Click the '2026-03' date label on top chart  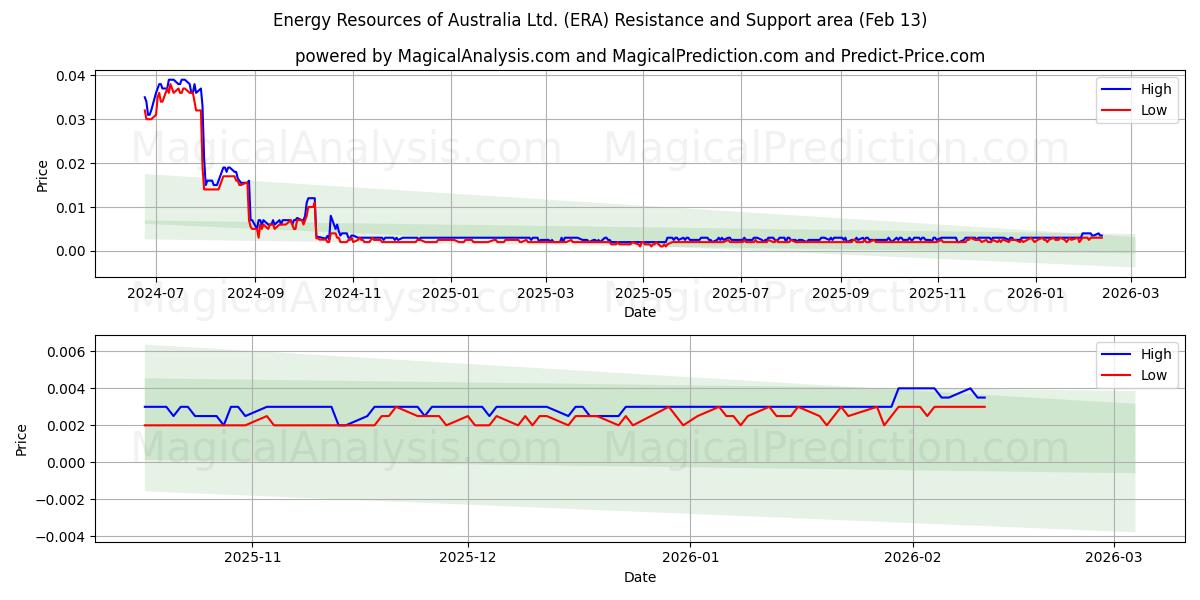point(1131,295)
